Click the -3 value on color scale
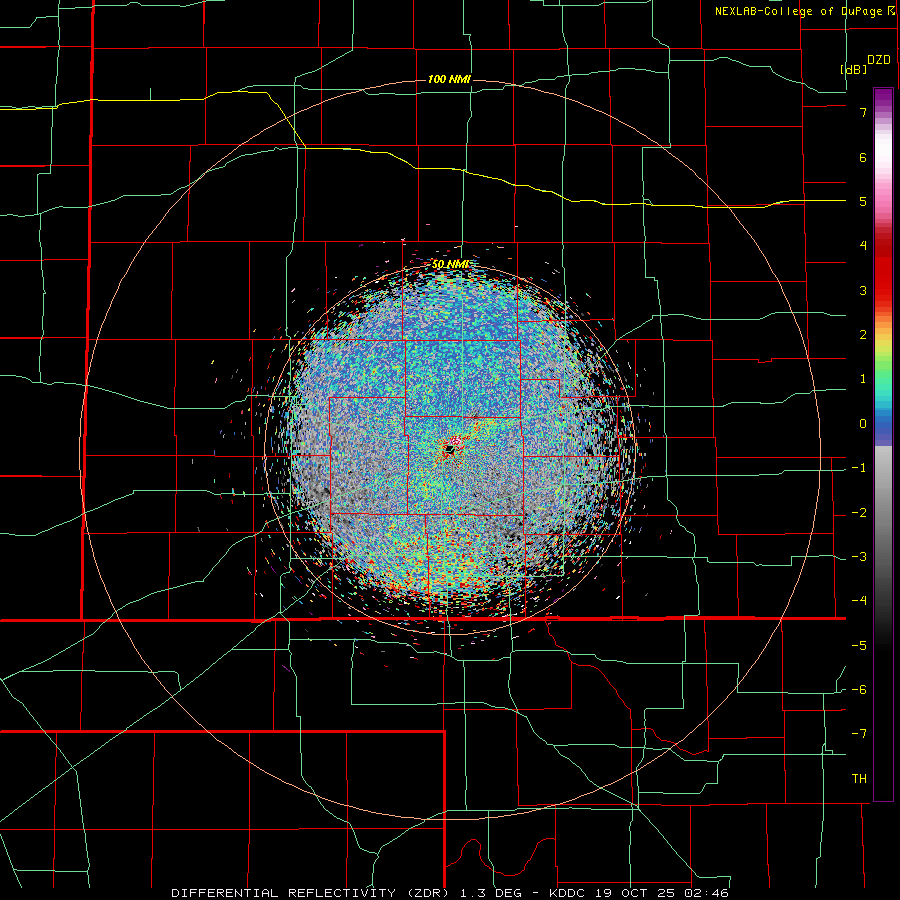900x900 pixels. pos(859,557)
